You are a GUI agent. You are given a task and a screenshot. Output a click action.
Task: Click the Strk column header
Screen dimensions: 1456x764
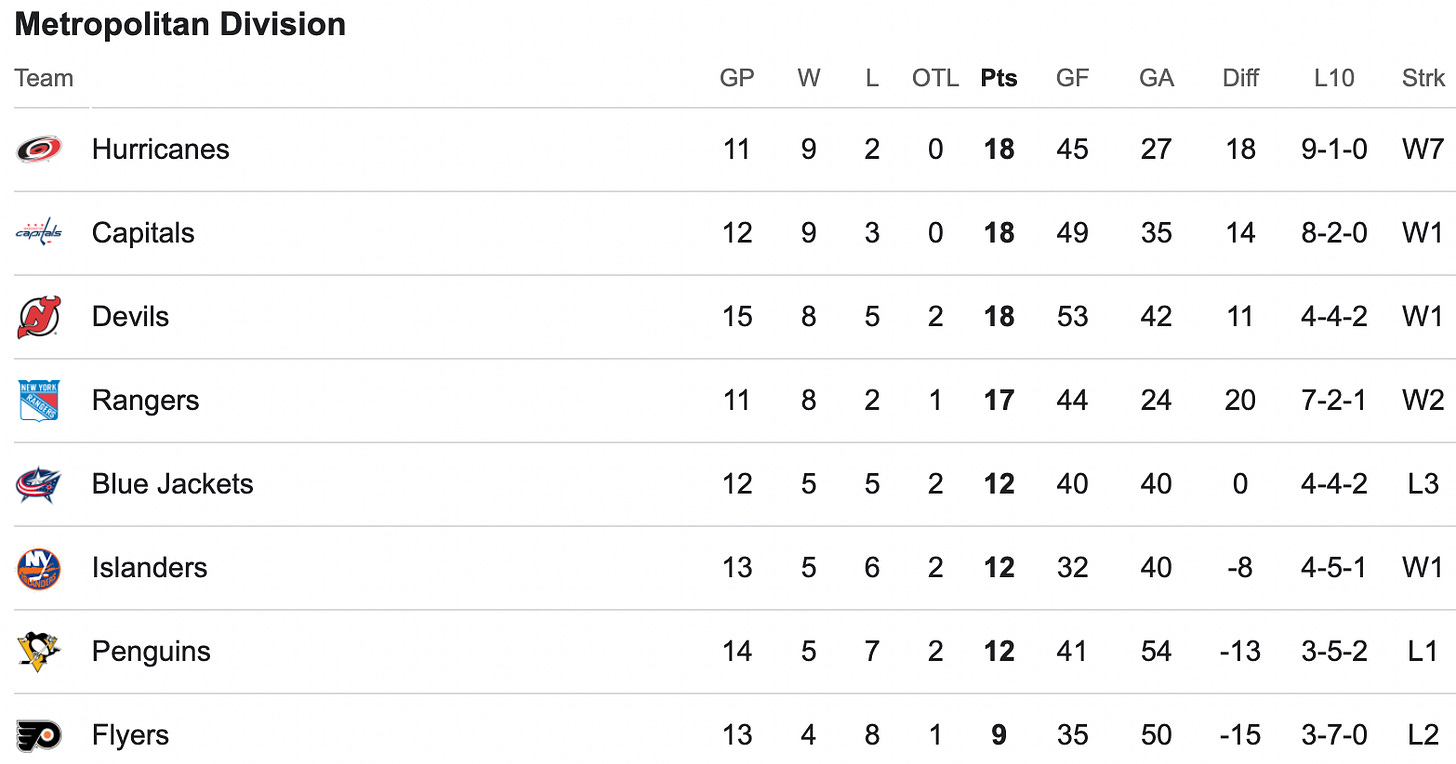pos(1423,78)
